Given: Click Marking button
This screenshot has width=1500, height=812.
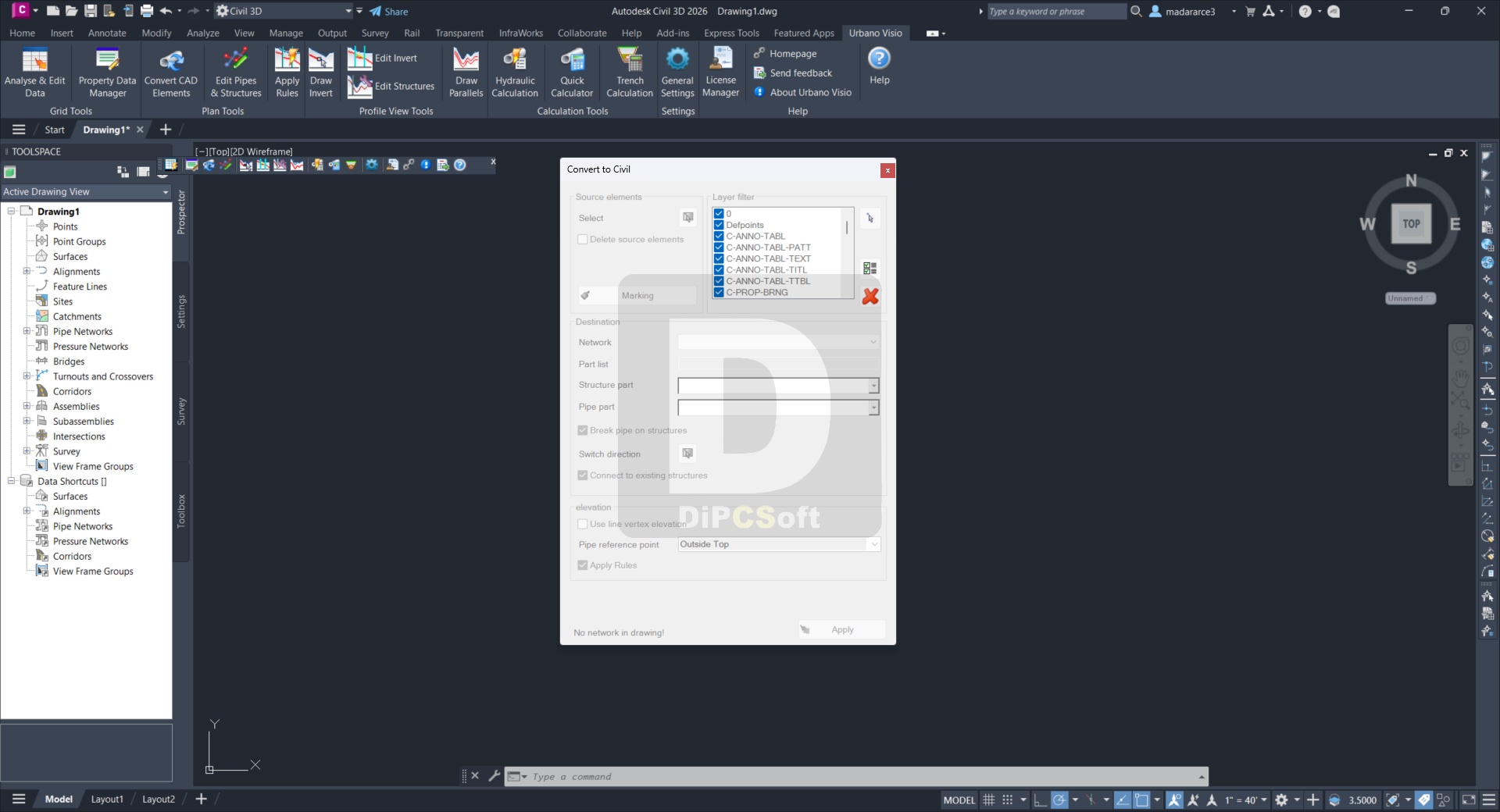Looking at the screenshot, I should pyautogui.click(x=637, y=295).
